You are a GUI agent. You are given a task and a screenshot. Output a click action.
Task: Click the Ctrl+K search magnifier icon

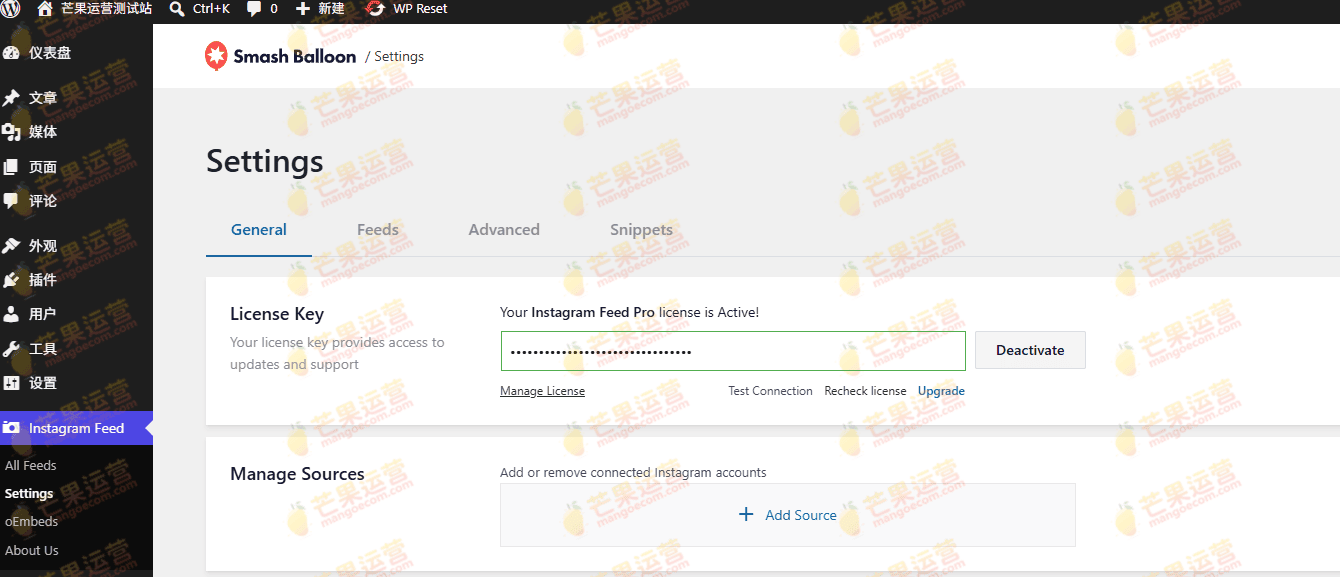177,9
